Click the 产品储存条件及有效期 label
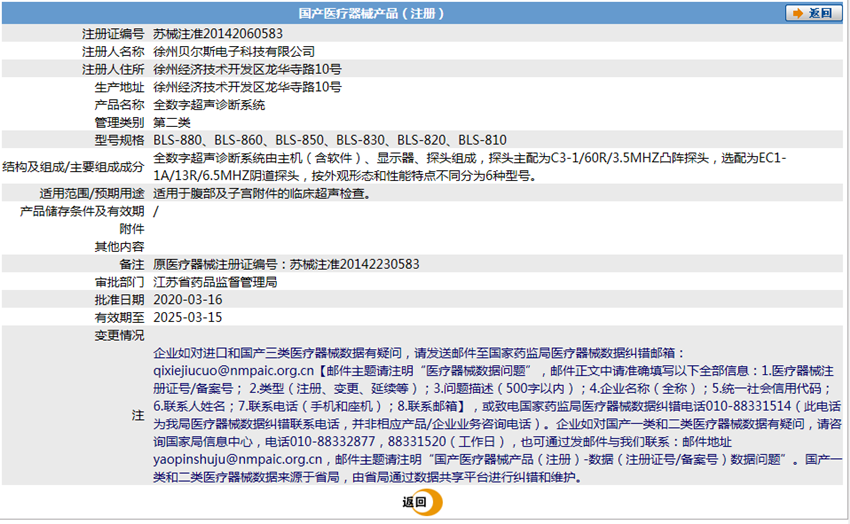 tap(82, 211)
